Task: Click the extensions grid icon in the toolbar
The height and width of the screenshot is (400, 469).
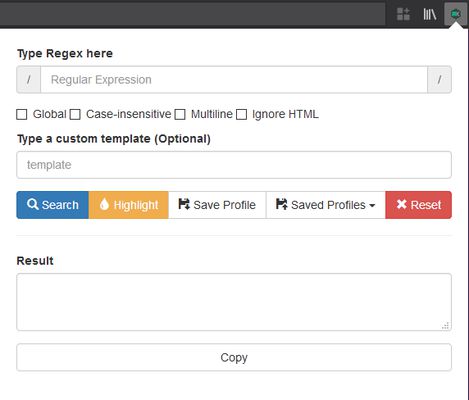Action: click(x=403, y=14)
